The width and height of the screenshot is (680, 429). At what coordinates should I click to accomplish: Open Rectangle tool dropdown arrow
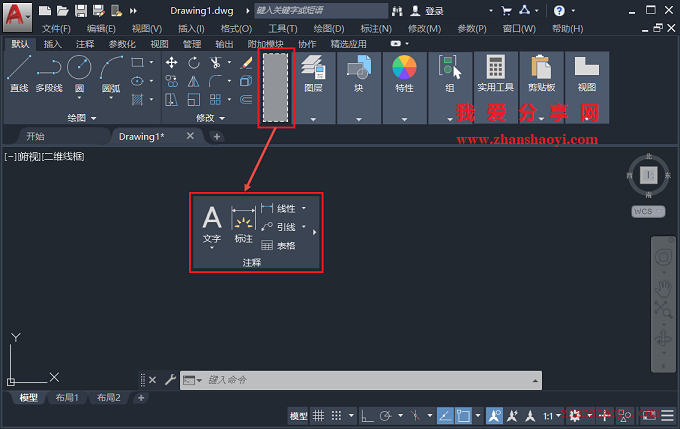[x=151, y=62]
